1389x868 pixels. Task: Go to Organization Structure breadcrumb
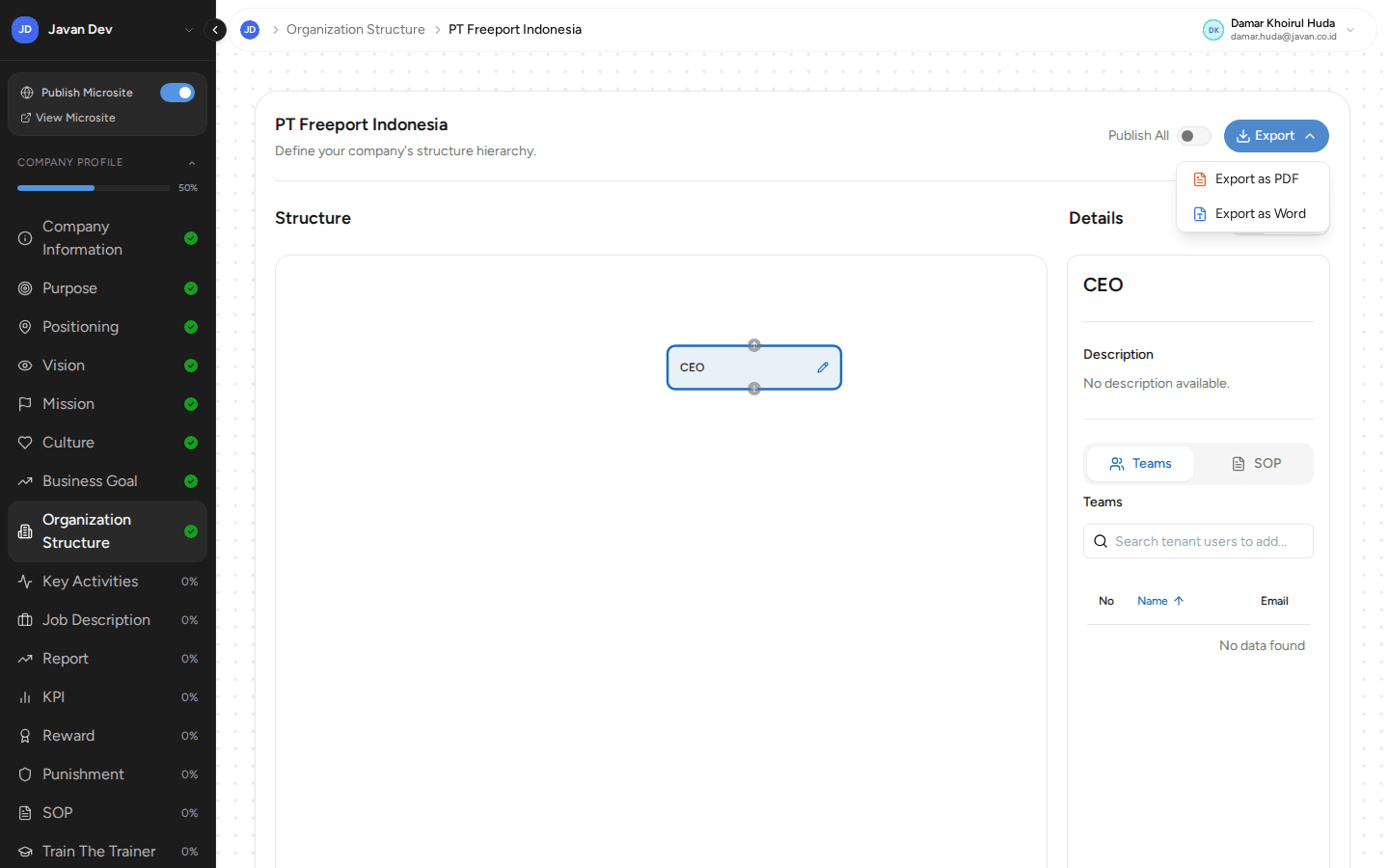(x=356, y=30)
